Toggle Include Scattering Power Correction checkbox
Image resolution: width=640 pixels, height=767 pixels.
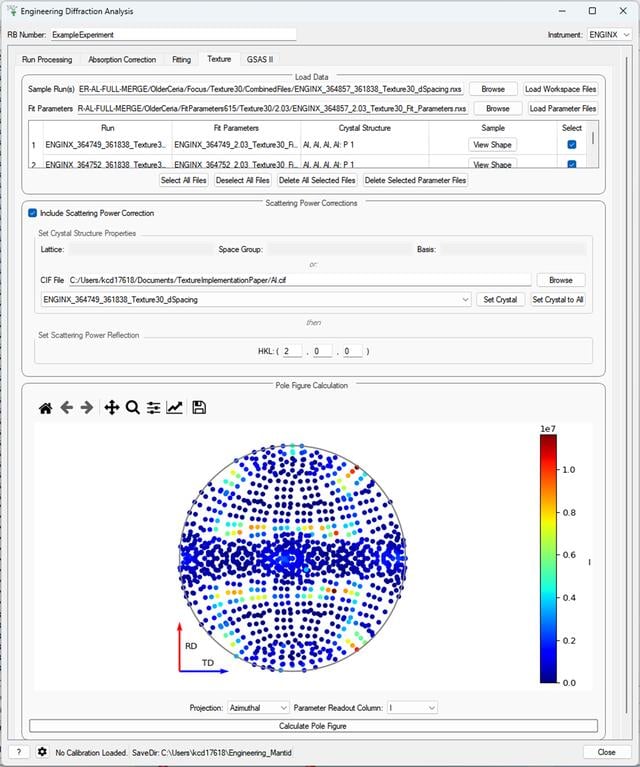(x=33, y=213)
